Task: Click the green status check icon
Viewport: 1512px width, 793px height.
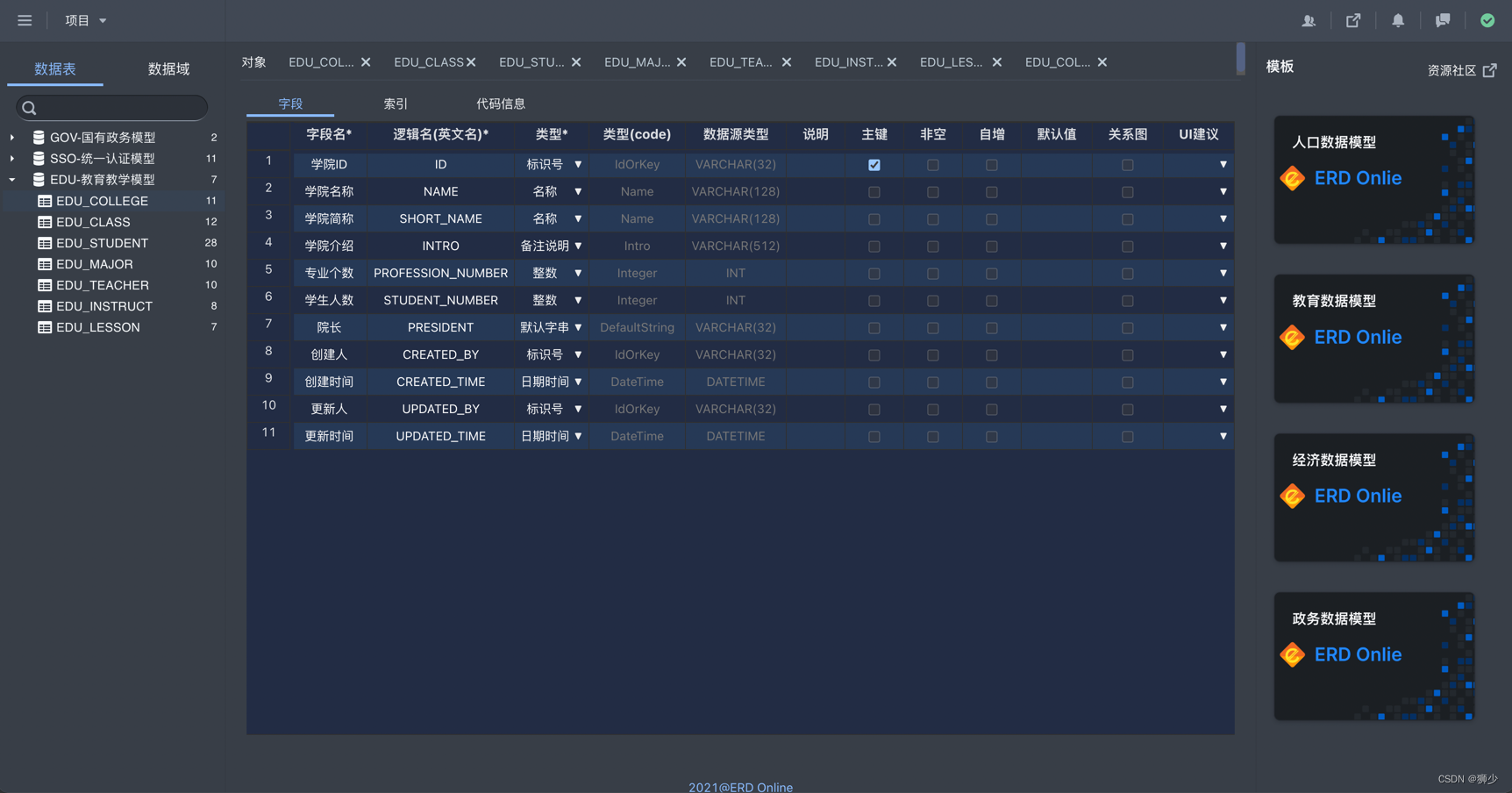Action: (x=1487, y=20)
